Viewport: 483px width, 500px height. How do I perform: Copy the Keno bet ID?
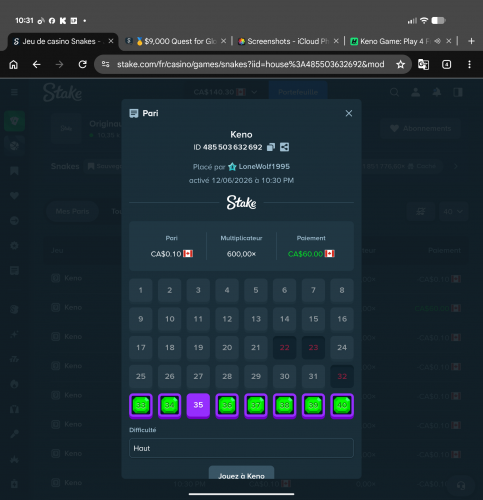(271, 147)
